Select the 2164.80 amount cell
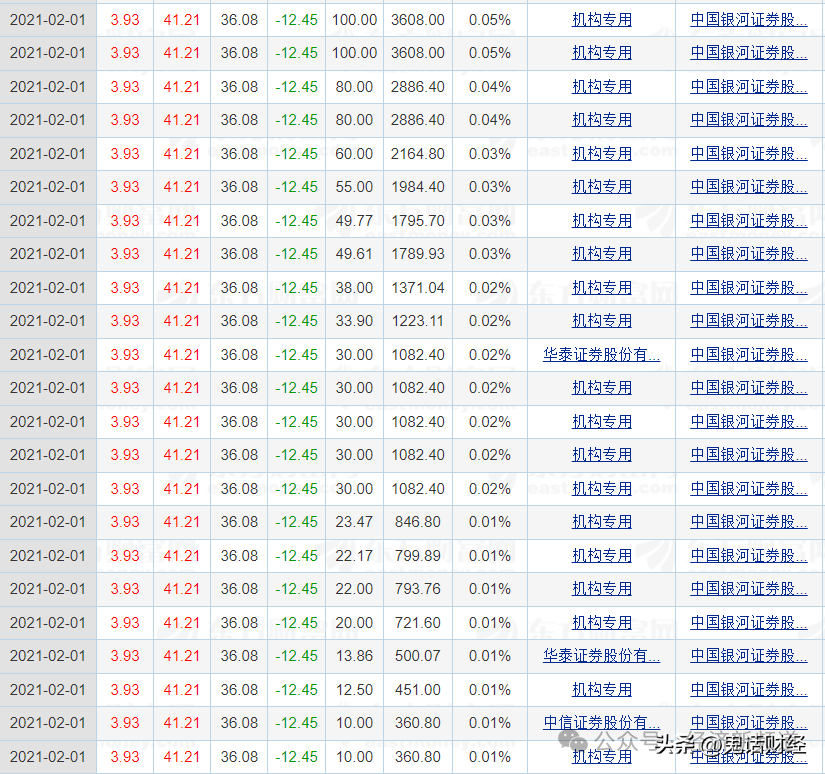Screen dimensions: 825x774 coord(418,154)
